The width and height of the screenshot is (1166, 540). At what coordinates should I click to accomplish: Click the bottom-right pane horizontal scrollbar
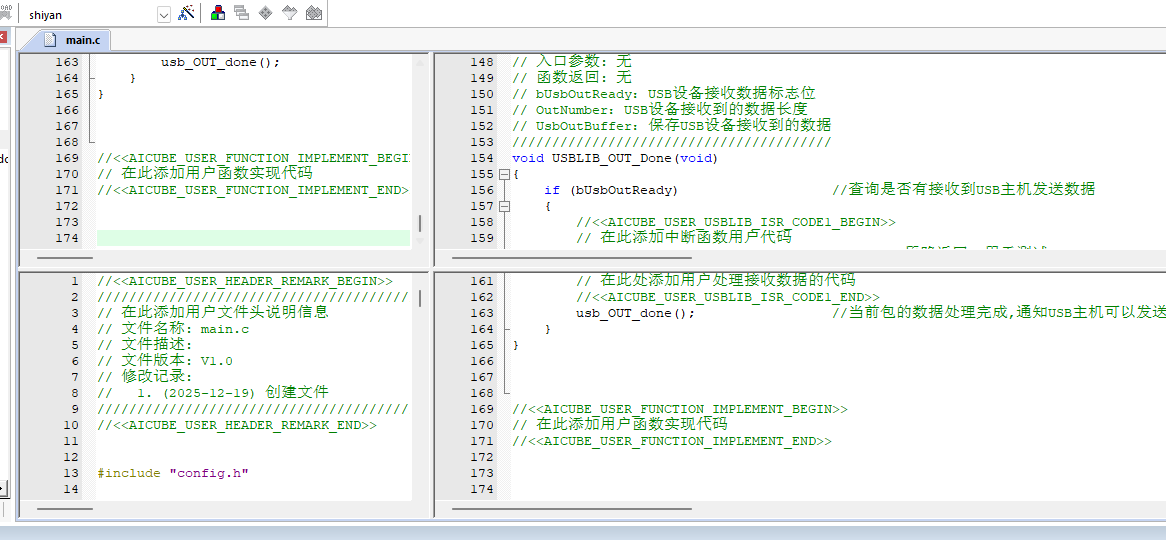570,509
